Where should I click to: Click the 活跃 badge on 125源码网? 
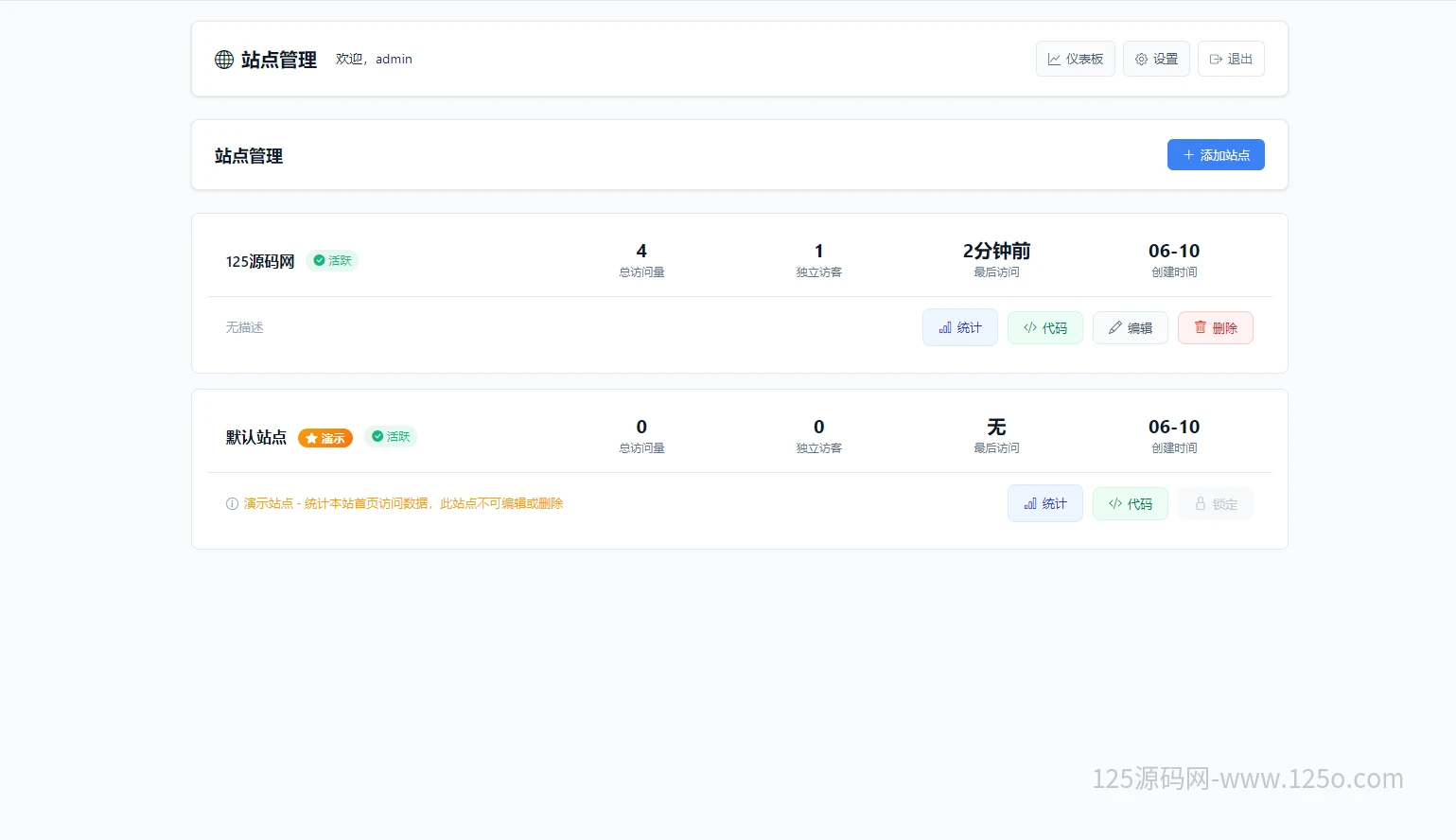[x=332, y=261]
